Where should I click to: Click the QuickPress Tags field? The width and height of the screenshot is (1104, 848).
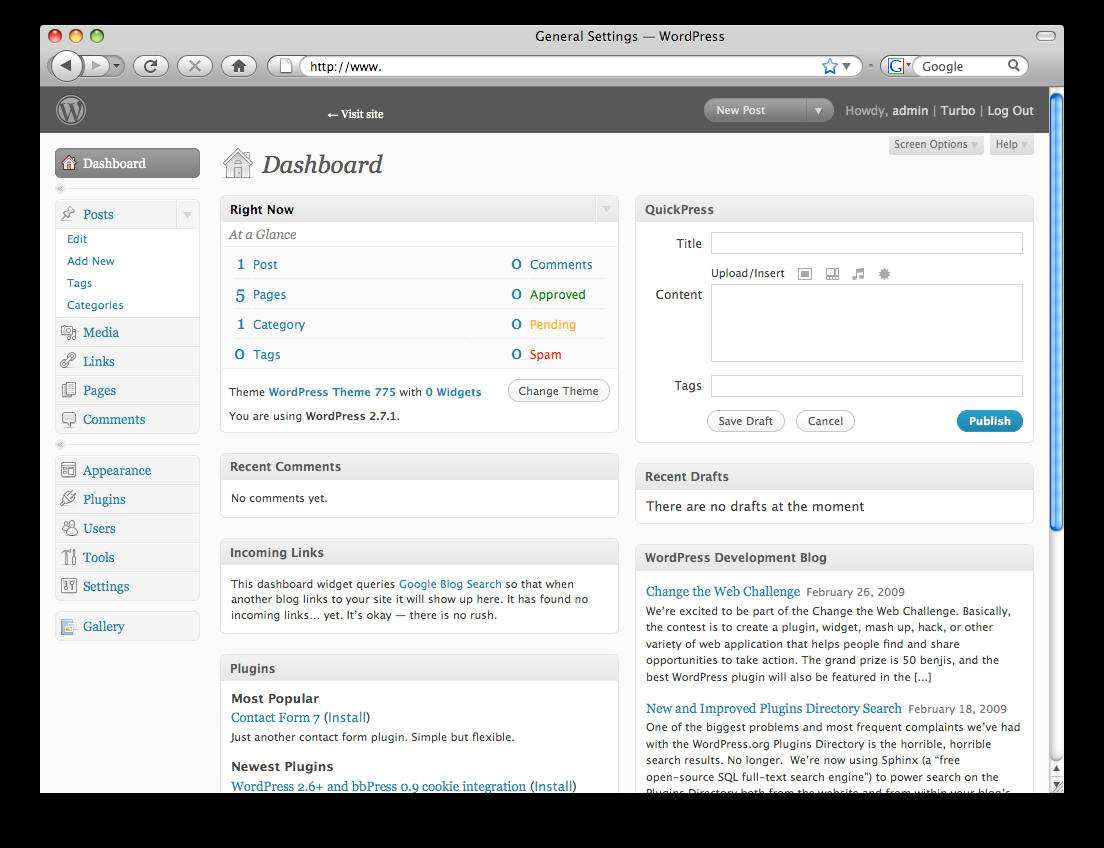pos(867,385)
